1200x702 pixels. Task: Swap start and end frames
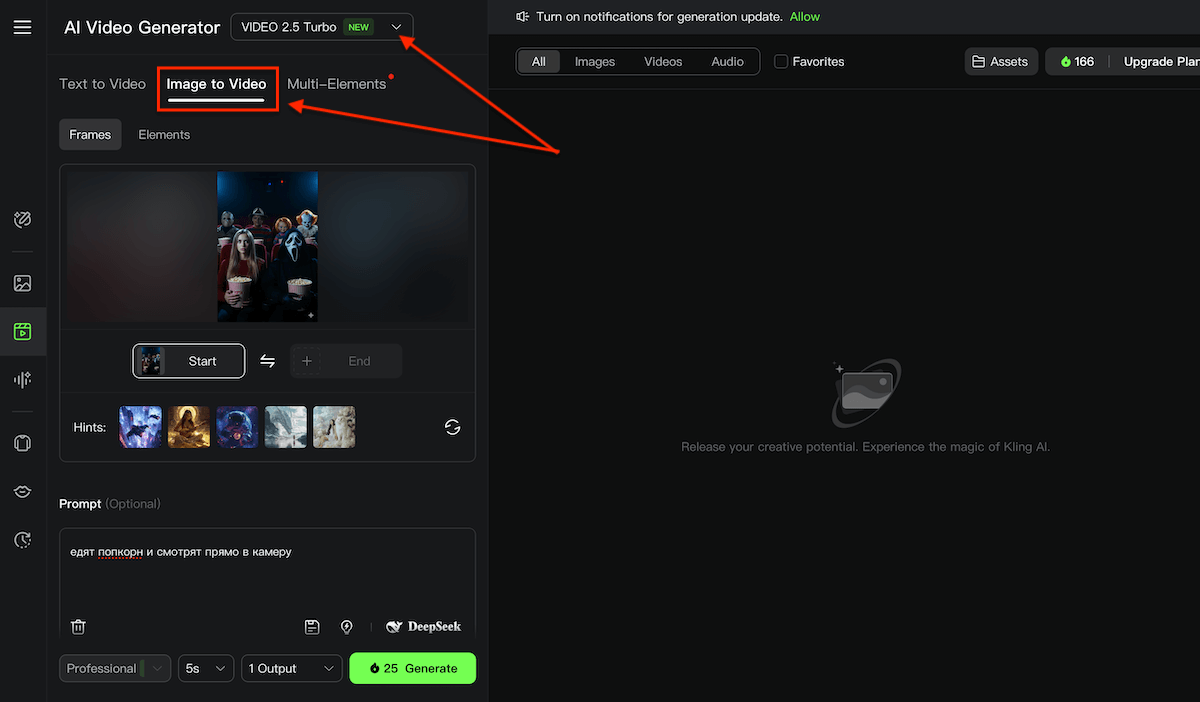click(267, 361)
